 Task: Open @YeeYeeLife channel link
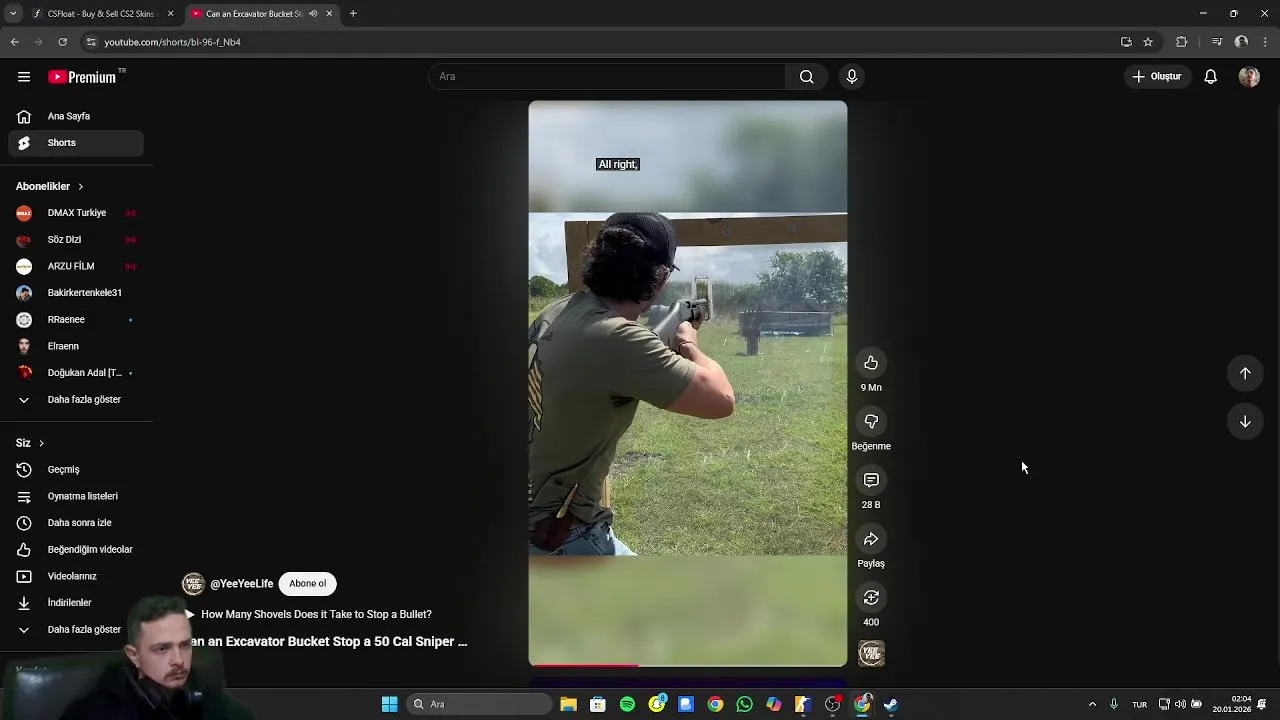(241, 584)
